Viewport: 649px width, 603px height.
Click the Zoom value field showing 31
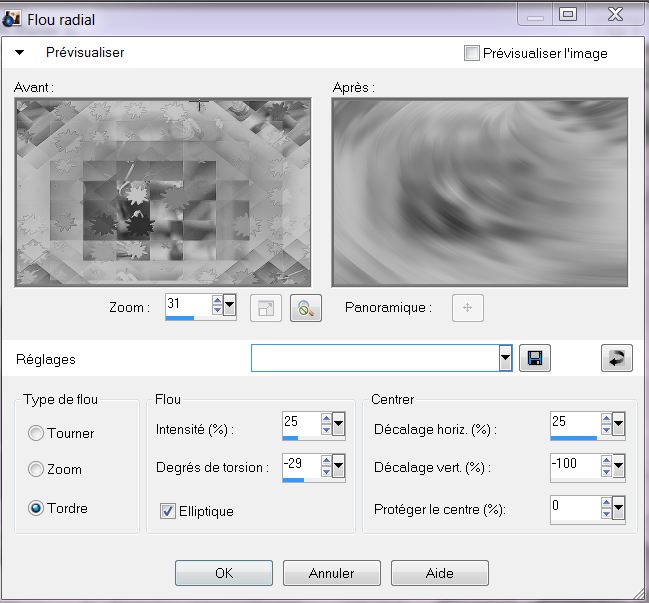pyautogui.click(x=188, y=304)
